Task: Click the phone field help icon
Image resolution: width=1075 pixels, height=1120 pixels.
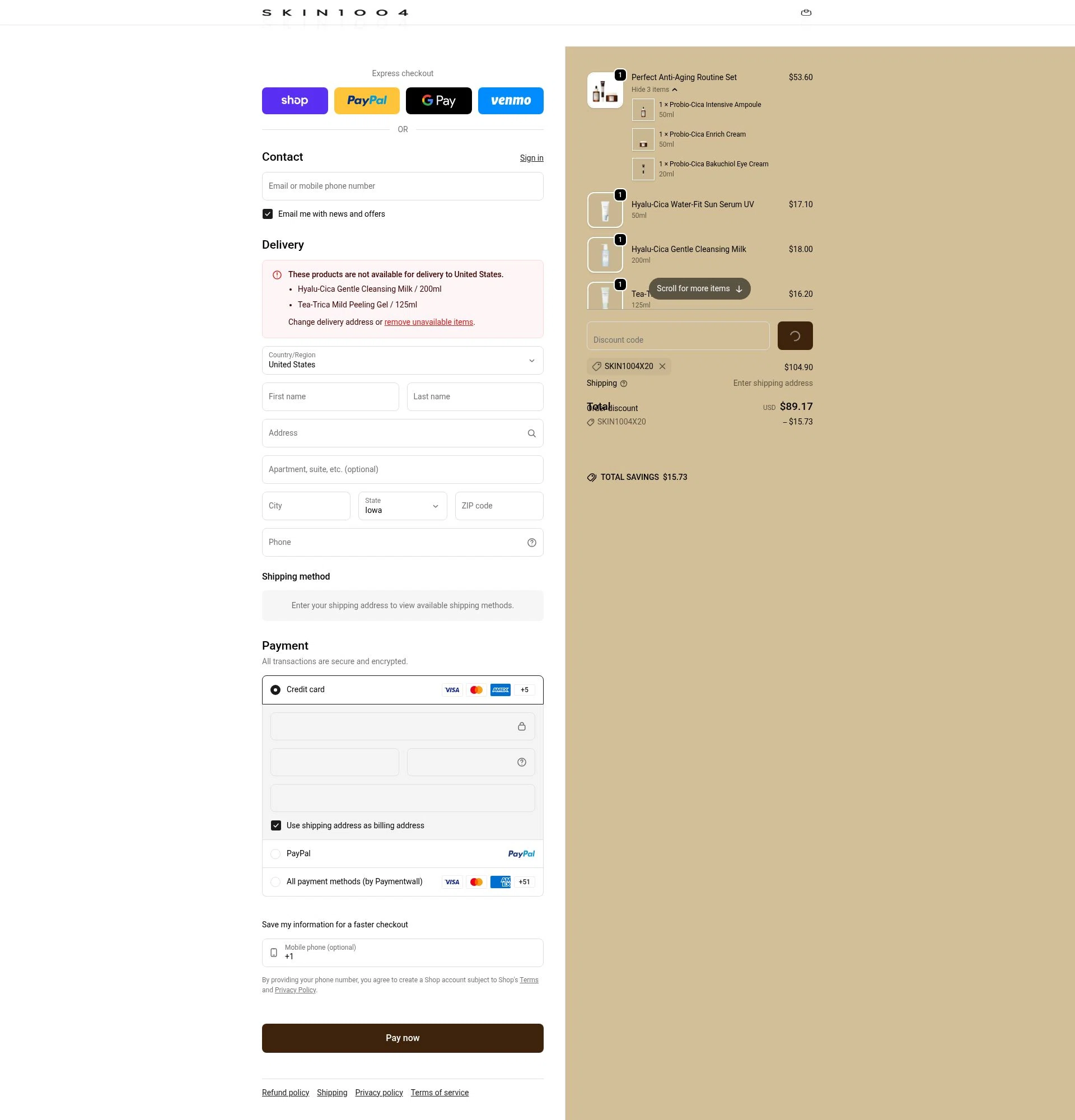Action: click(531, 543)
